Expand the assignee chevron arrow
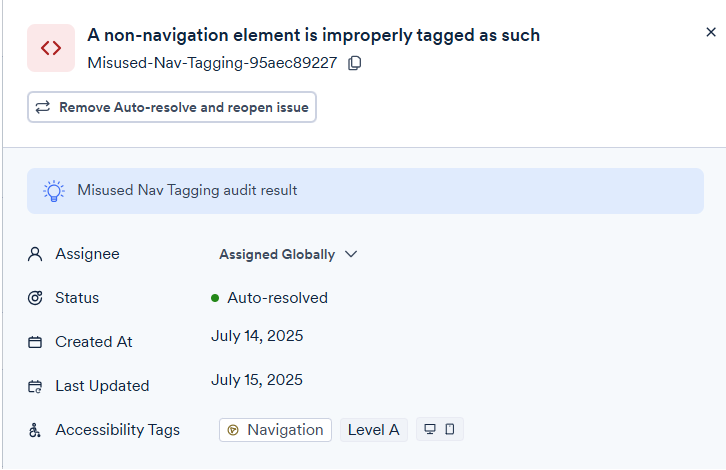 [x=351, y=254]
